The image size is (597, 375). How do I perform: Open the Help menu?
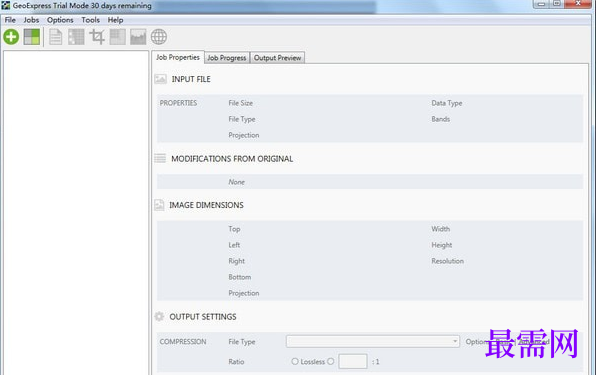tap(115, 20)
